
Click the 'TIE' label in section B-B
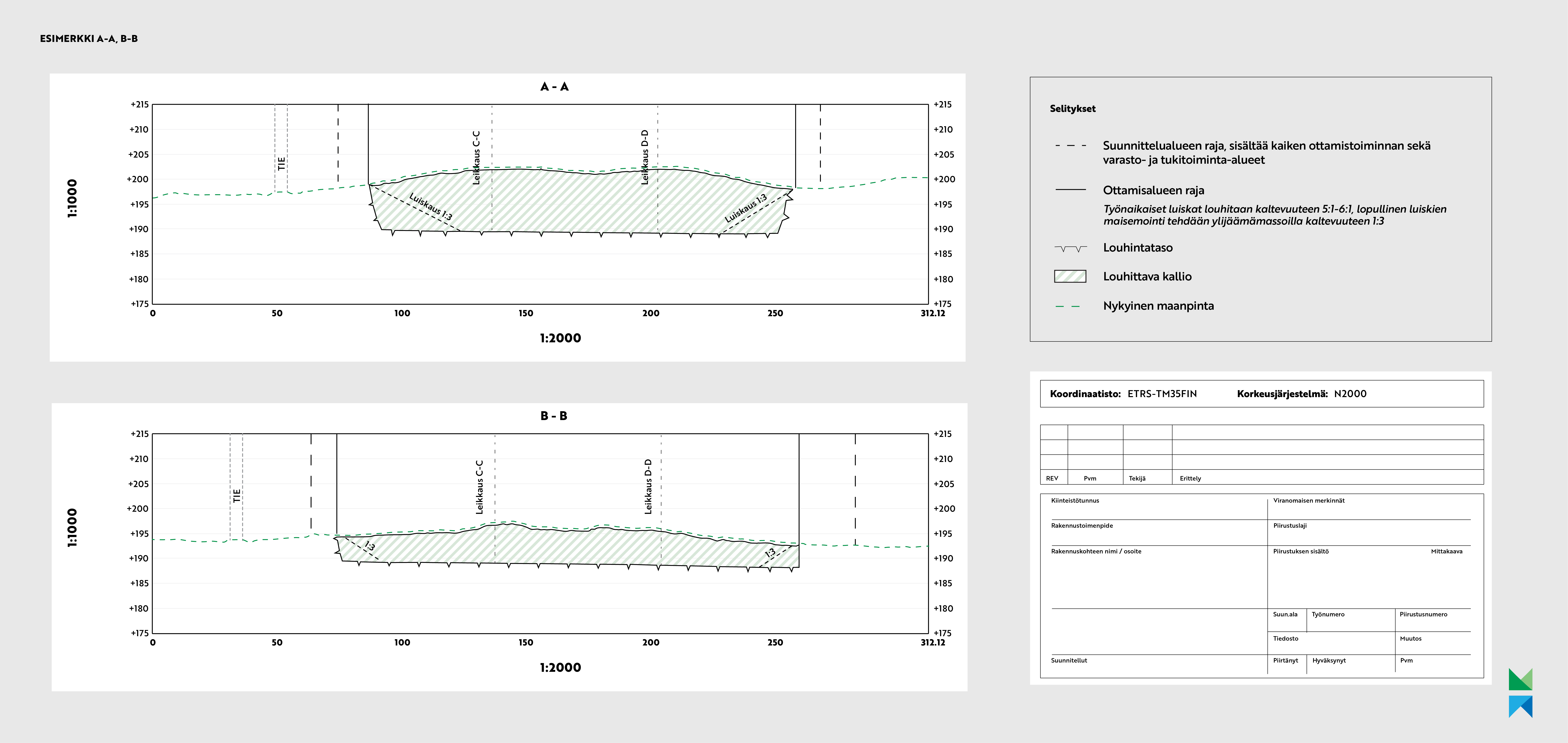237,496
